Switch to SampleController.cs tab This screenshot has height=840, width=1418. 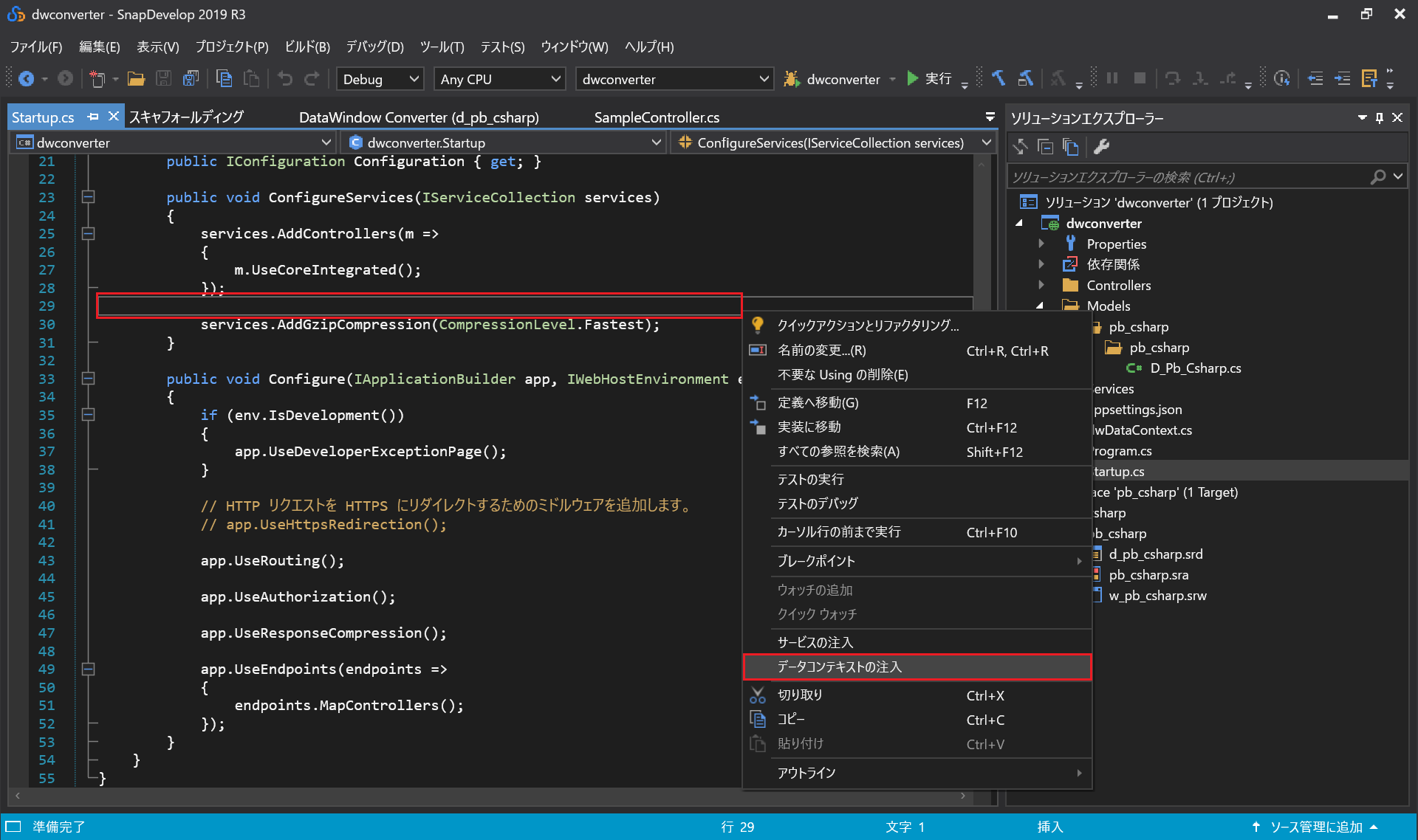[656, 117]
